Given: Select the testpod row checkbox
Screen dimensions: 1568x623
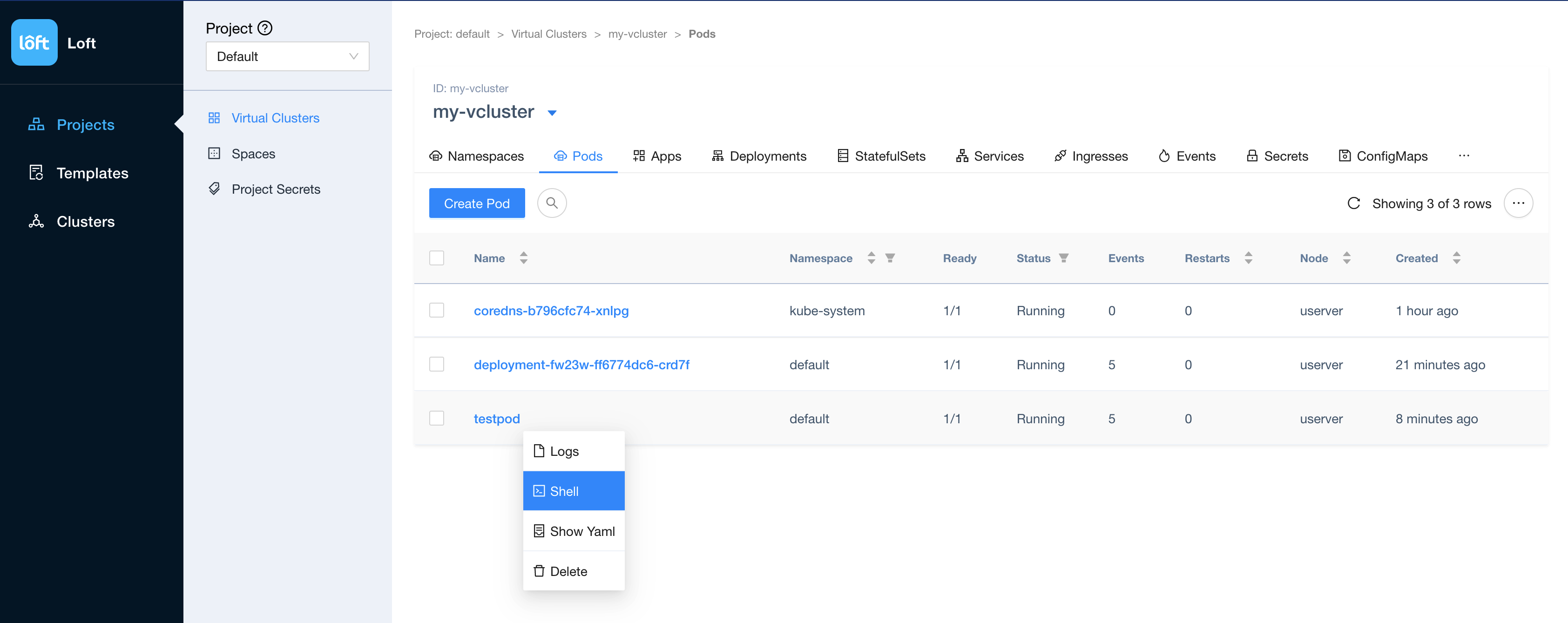Looking at the screenshot, I should [x=436, y=419].
